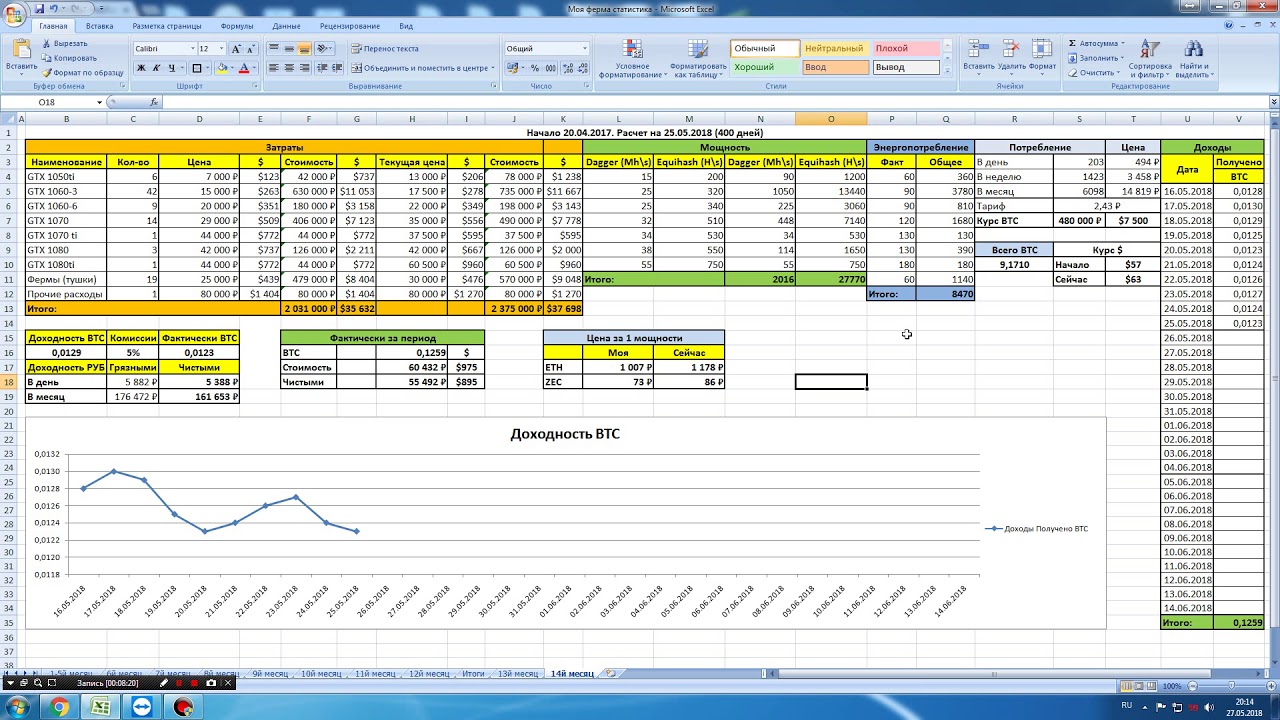
Task: Expand the Автосумма dropdown arrow
Action: tap(1123, 44)
